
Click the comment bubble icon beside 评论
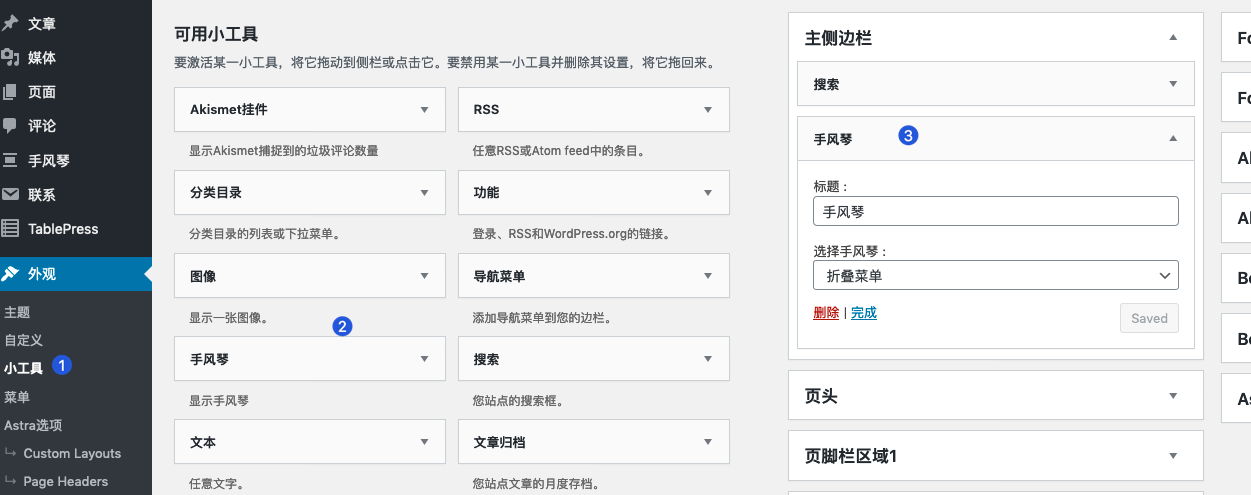10,126
